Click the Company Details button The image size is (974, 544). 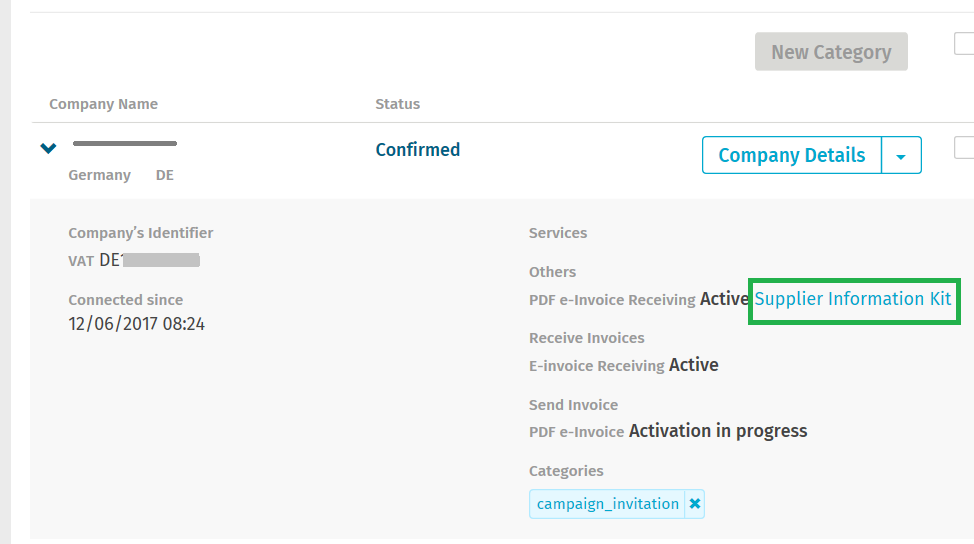(x=791, y=156)
